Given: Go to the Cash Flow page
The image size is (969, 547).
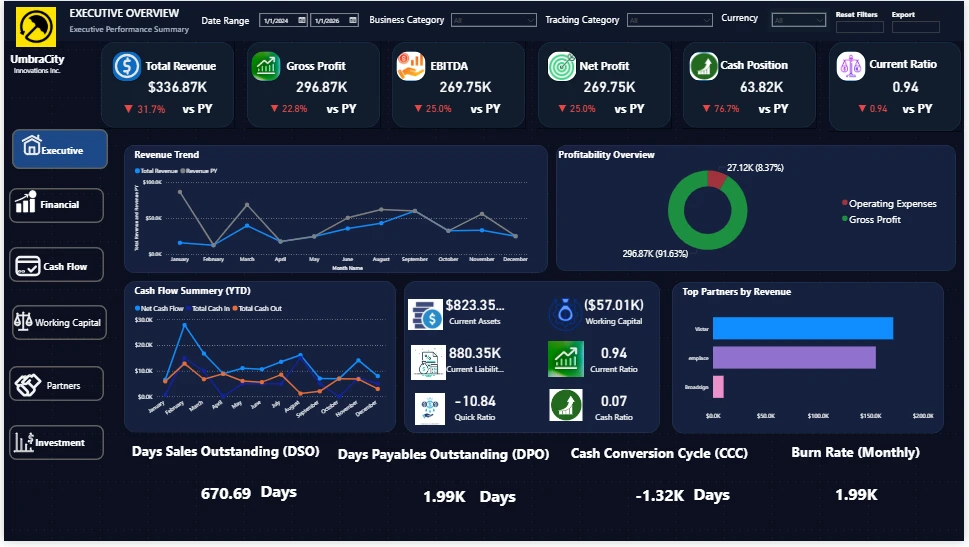Looking at the screenshot, I should click(56, 265).
